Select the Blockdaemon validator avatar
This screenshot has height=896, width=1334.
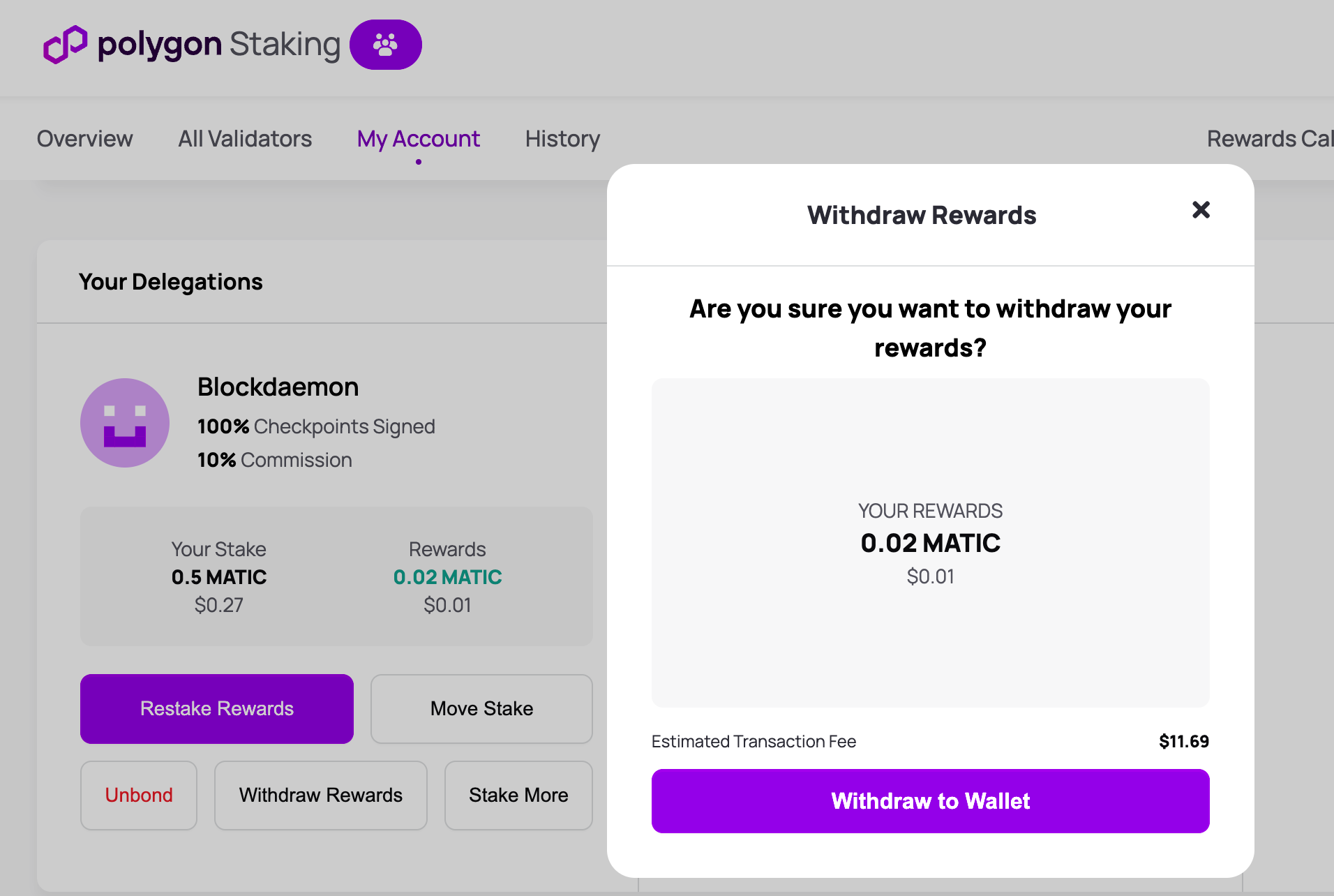point(125,423)
